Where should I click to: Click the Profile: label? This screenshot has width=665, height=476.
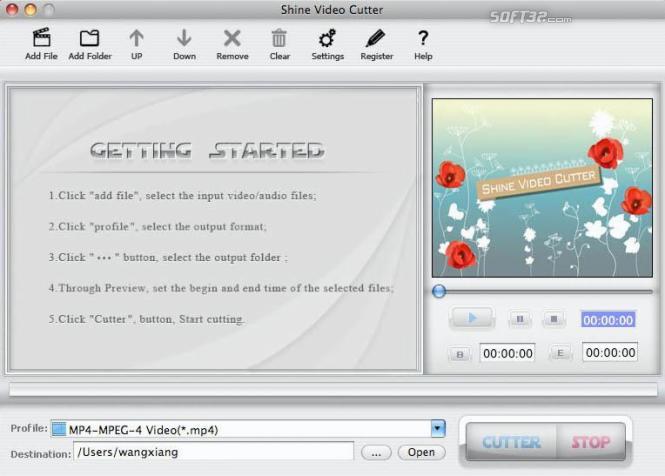pyautogui.click(x=29, y=428)
